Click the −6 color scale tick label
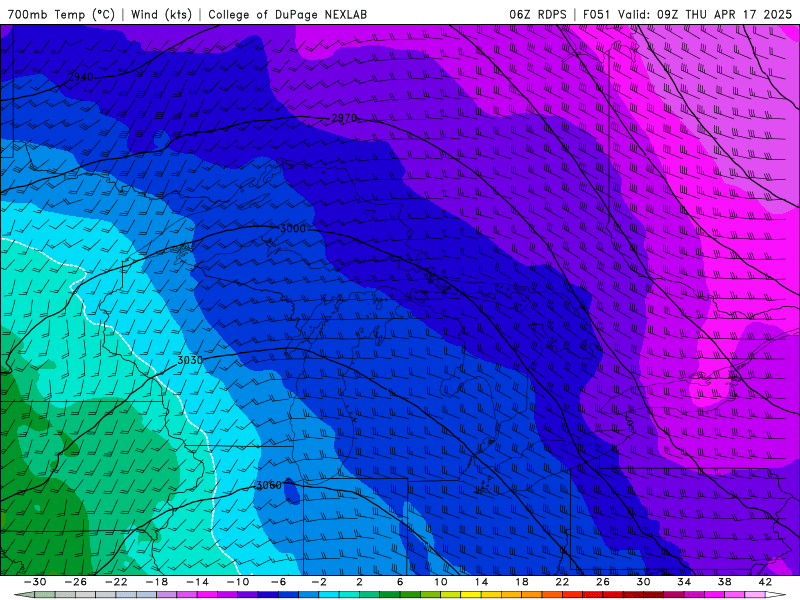The height and width of the screenshot is (600, 800). tap(278, 582)
